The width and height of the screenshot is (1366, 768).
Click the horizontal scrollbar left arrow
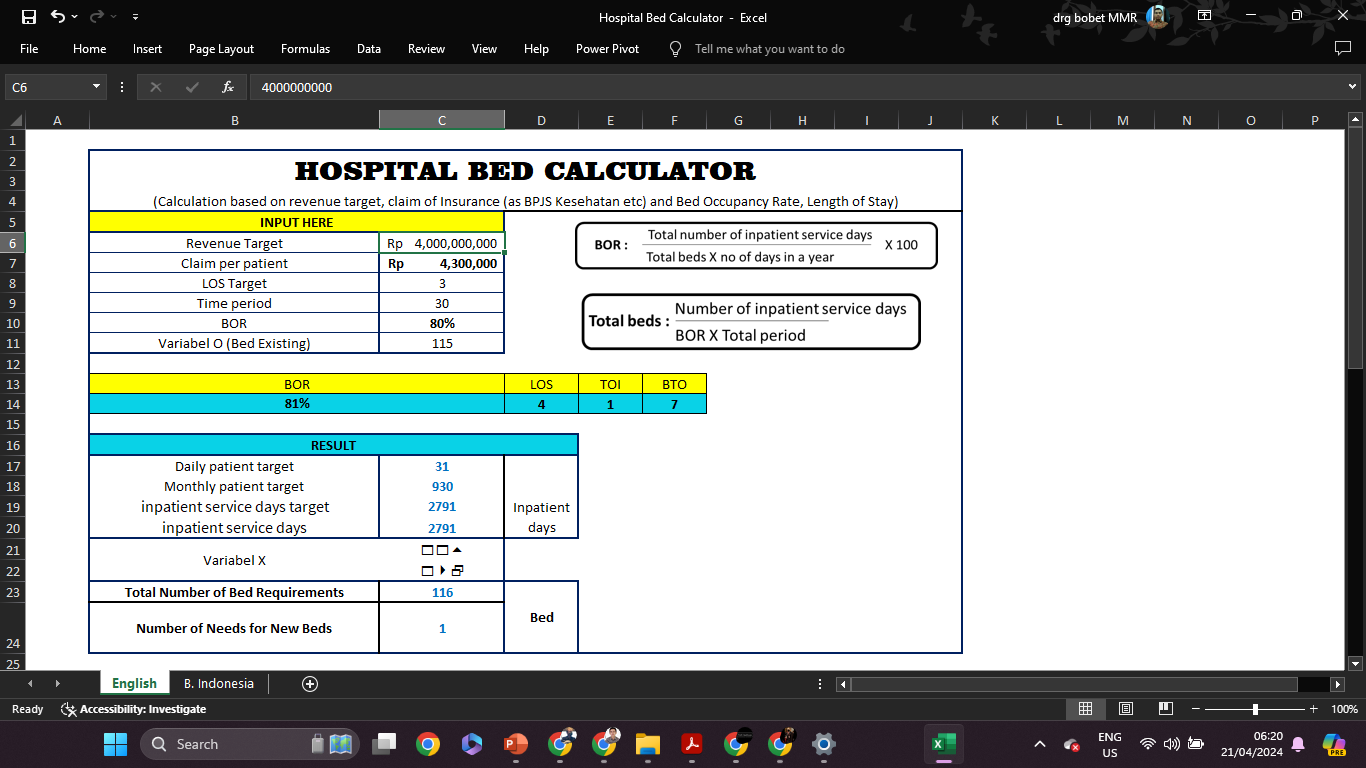pos(843,684)
